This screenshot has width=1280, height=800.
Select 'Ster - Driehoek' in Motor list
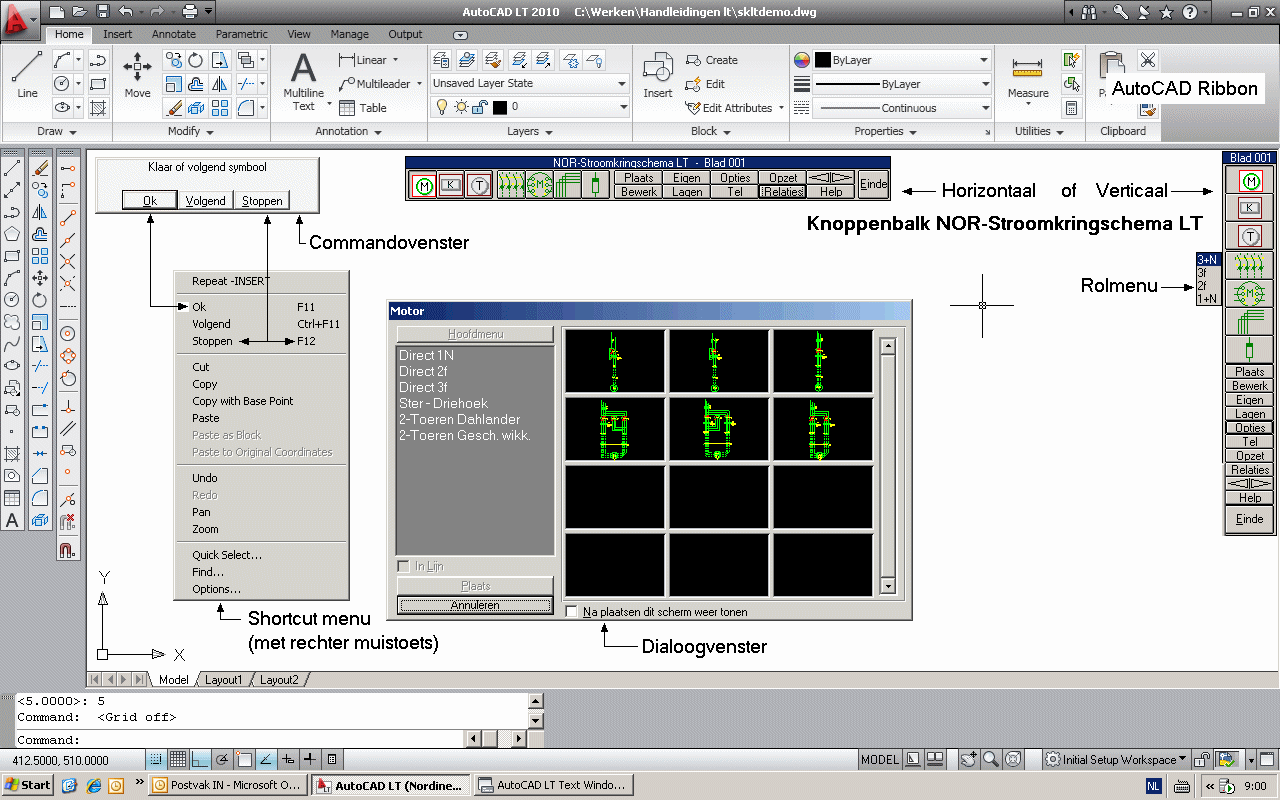(x=443, y=403)
